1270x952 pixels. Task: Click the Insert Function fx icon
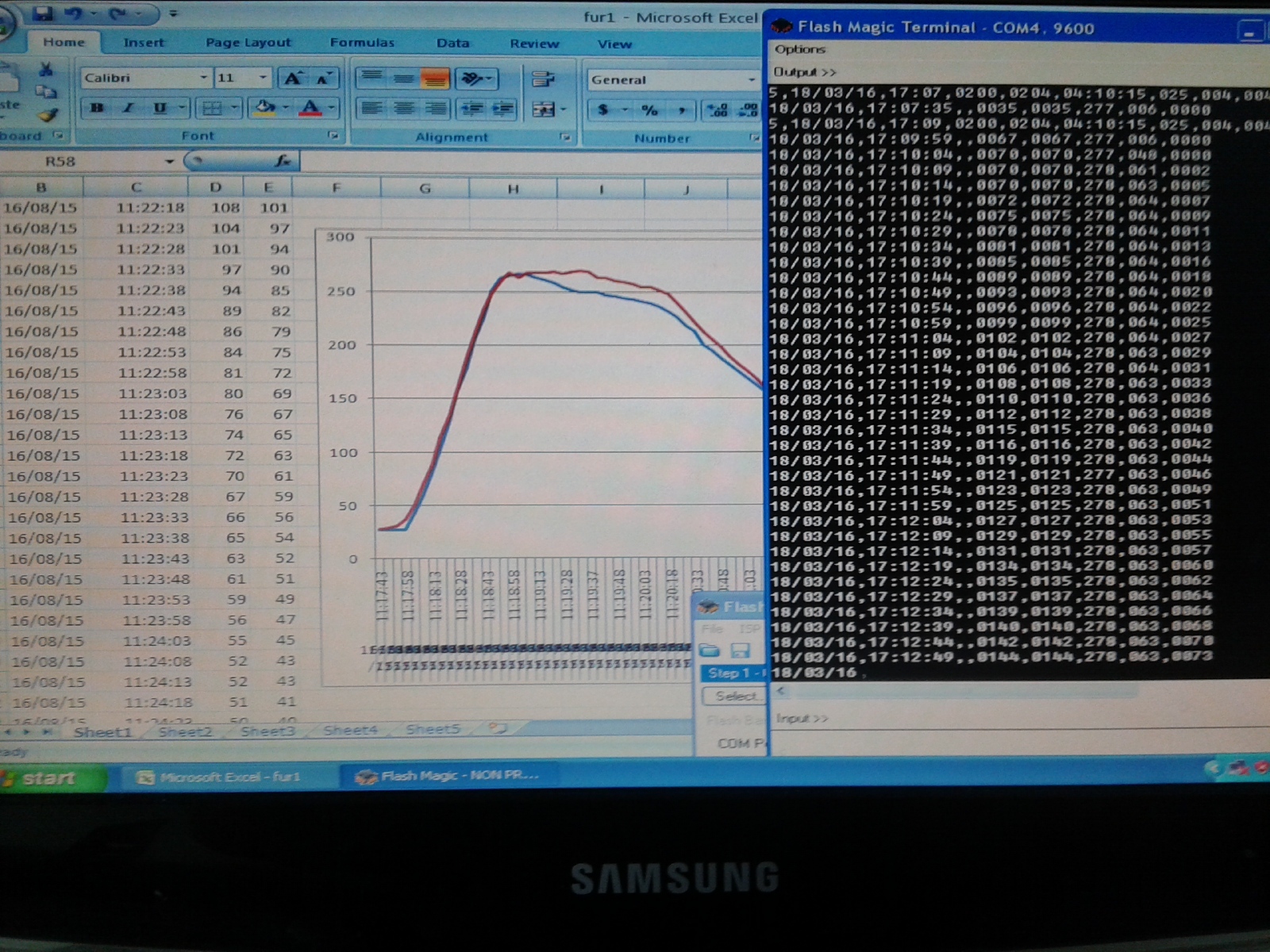(282, 161)
